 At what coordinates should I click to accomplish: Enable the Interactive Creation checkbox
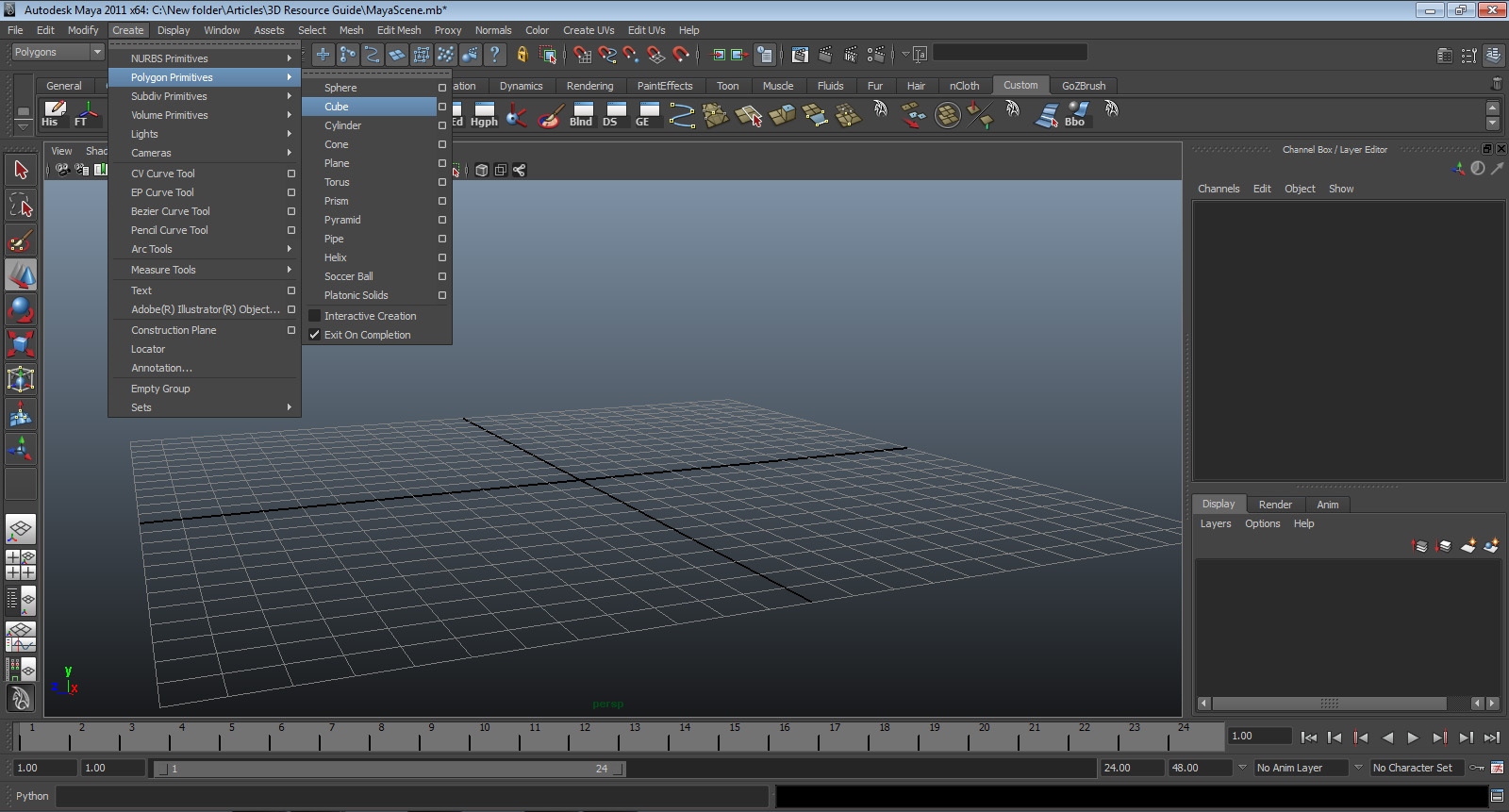[x=315, y=316]
